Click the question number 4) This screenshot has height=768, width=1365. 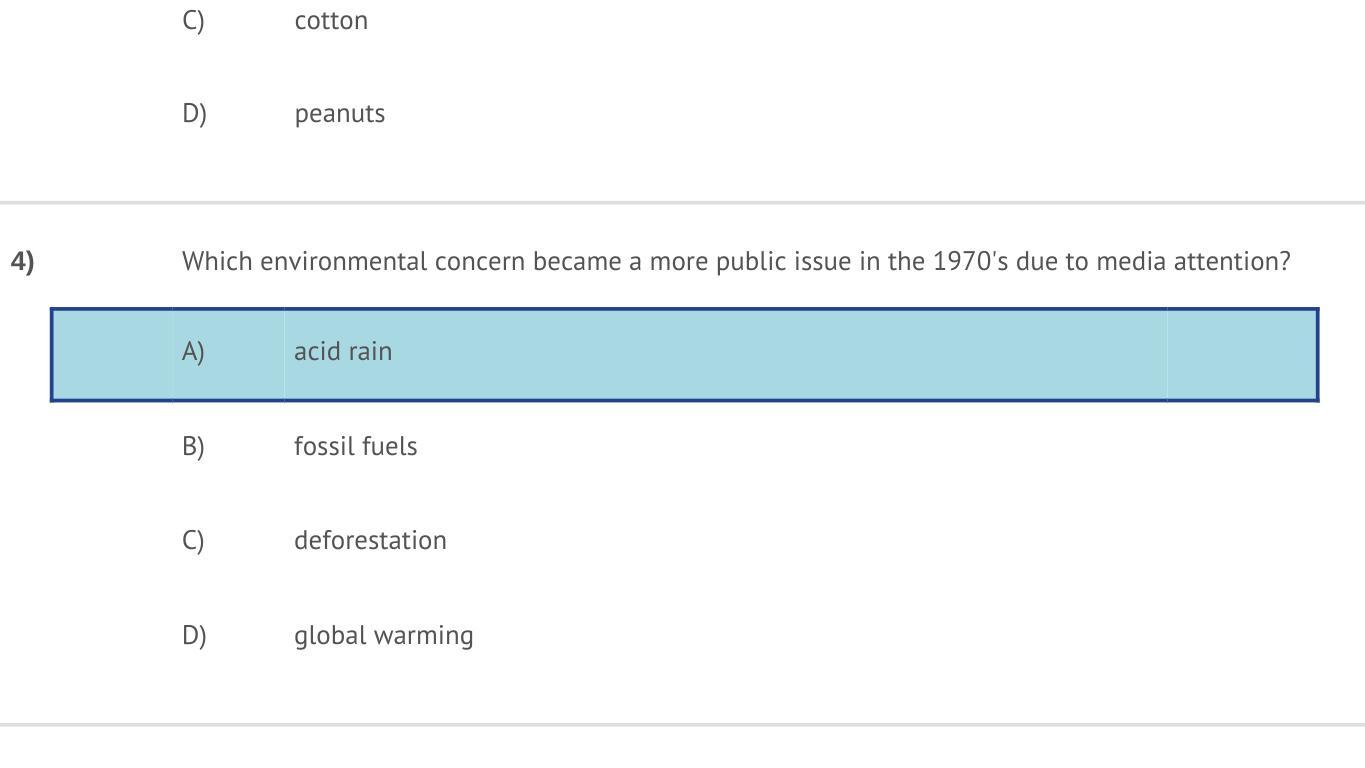22,262
